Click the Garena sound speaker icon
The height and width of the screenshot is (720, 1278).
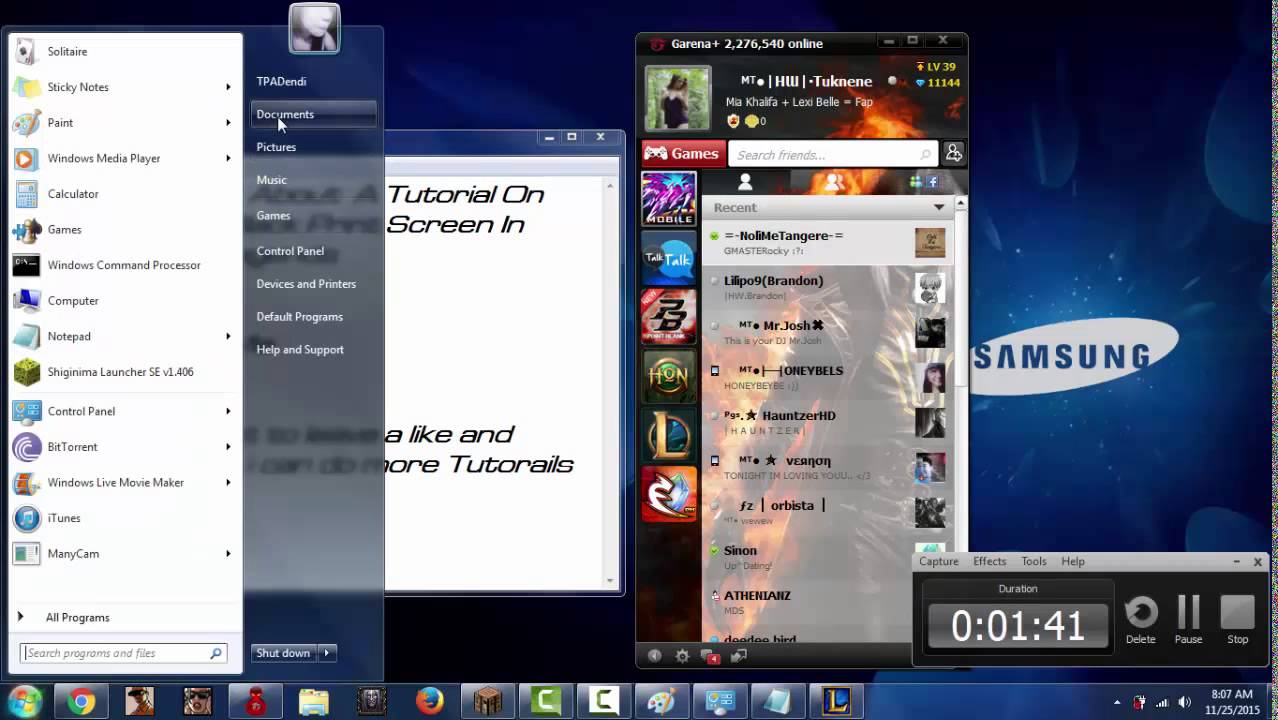(x=654, y=656)
